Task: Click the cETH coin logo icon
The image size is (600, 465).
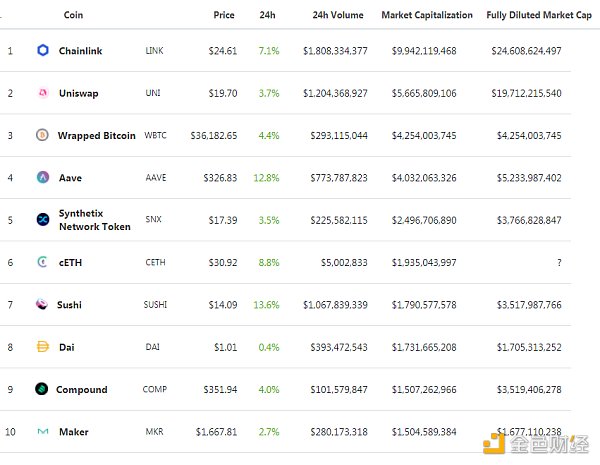Action: pos(43,262)
